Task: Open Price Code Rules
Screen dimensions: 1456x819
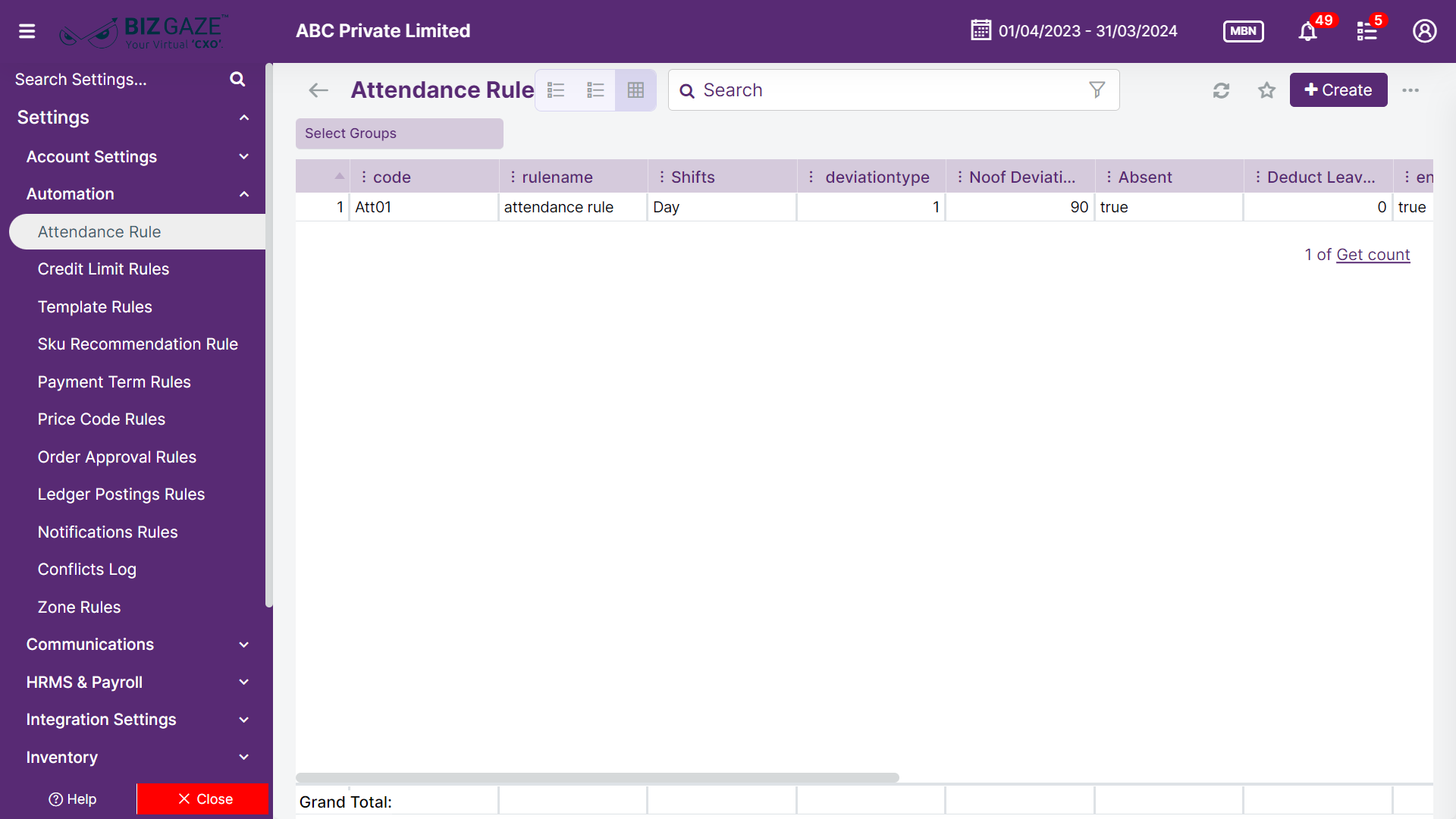Action: click(x=101, y=419)
